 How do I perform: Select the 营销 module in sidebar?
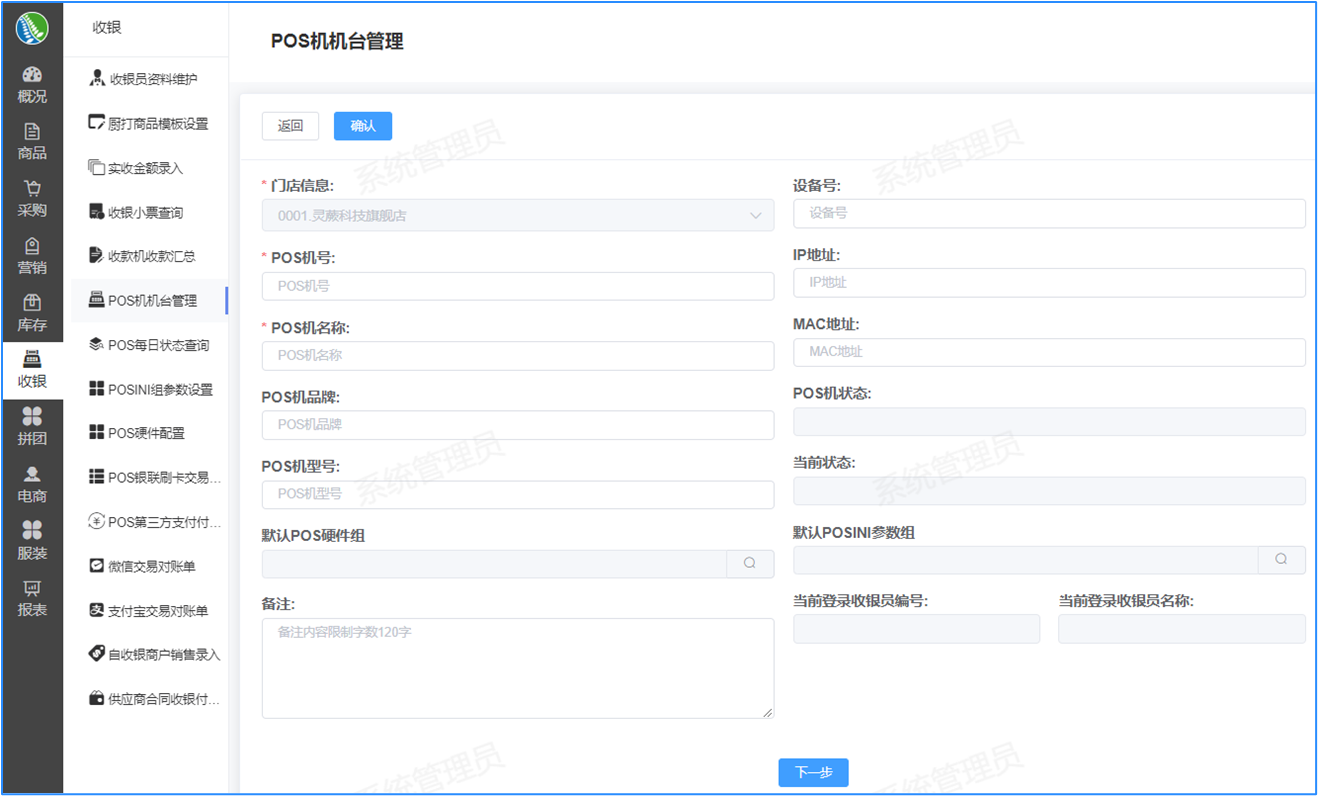[32, 256]
